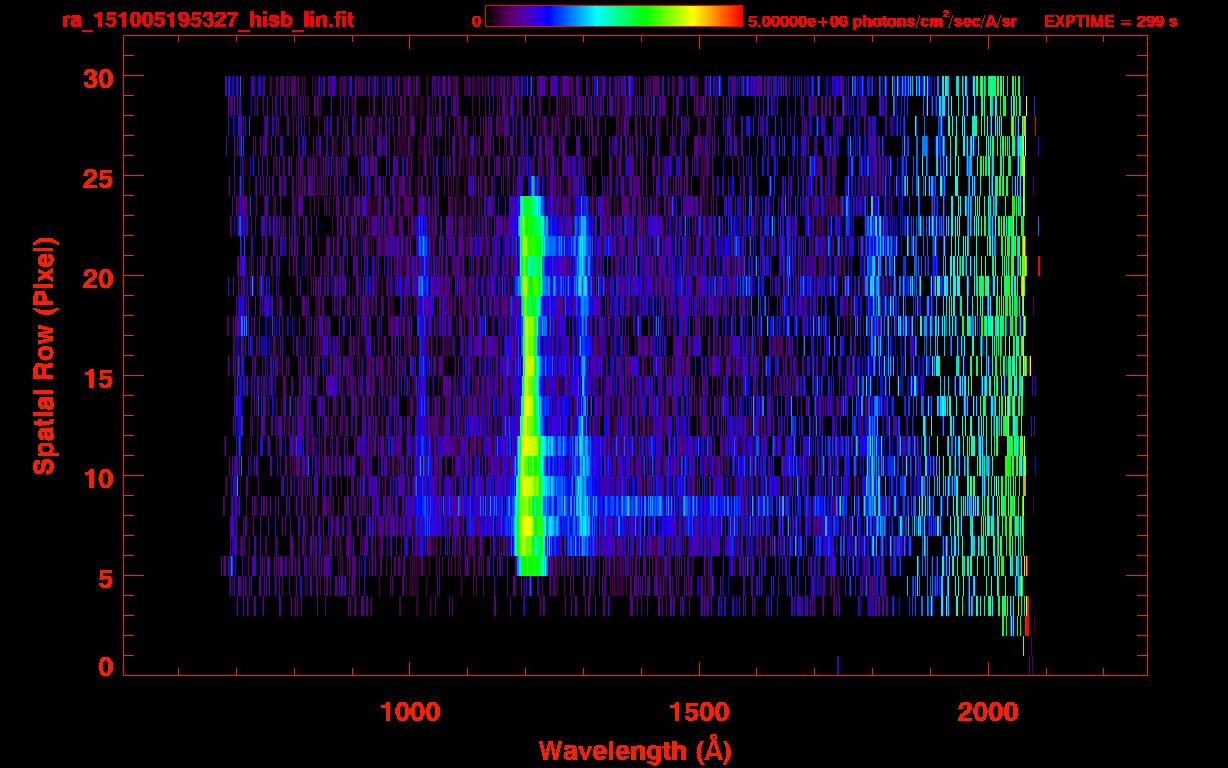Click the Wavelength (Å) axis label

[628, 750]
